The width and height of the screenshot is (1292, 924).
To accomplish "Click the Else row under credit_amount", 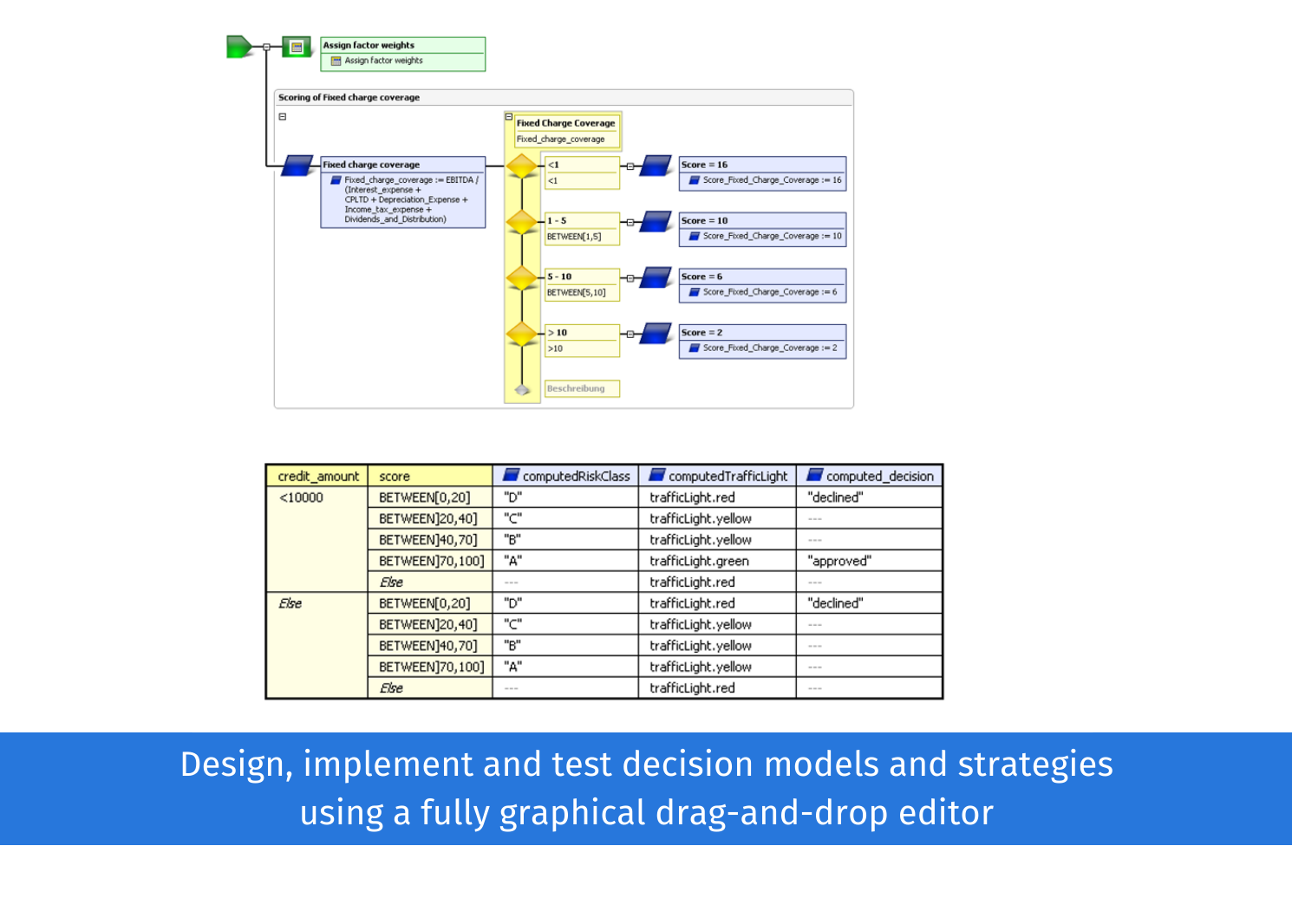I will [294, 602].
